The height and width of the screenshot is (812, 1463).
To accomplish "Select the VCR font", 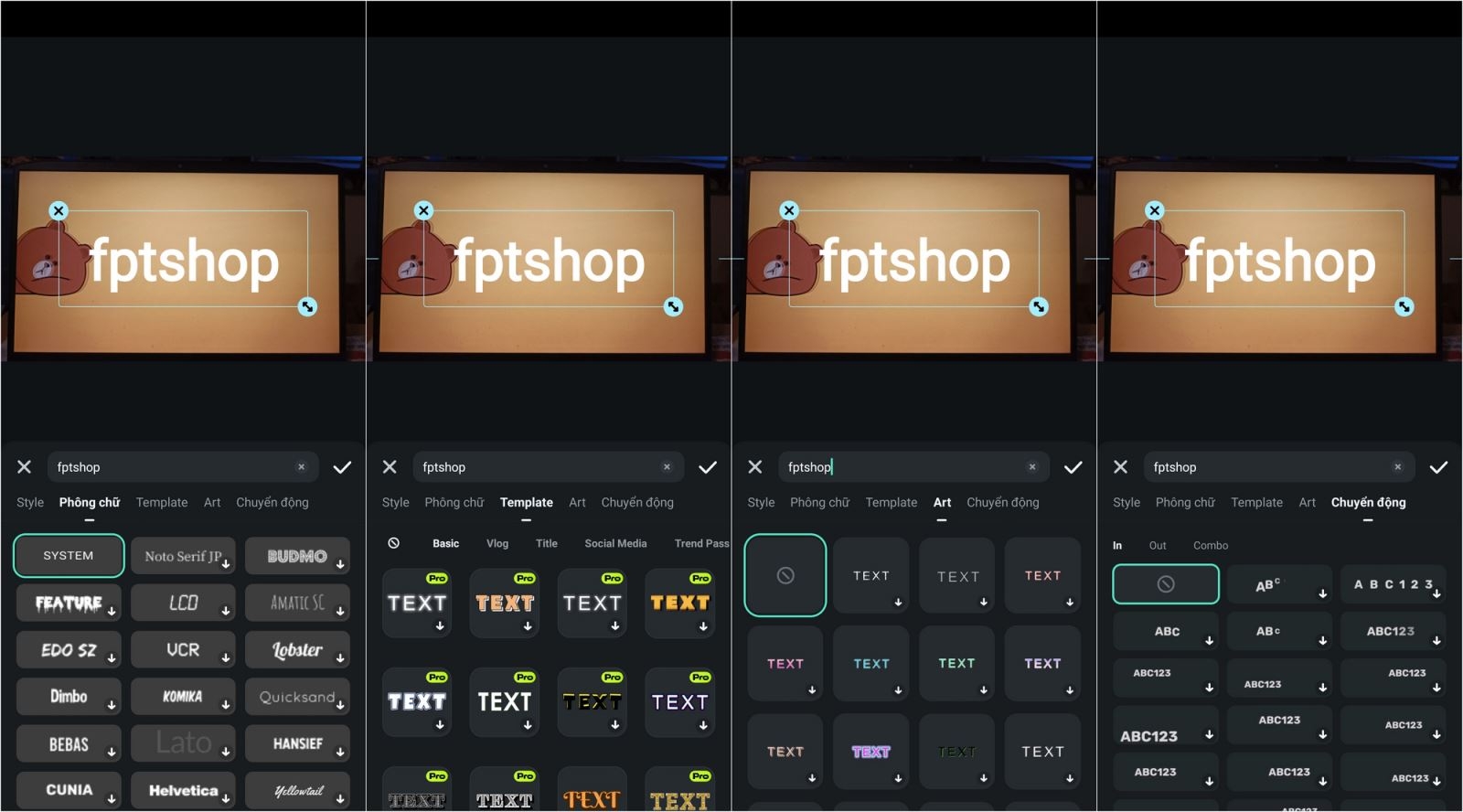I will point(183,650).
